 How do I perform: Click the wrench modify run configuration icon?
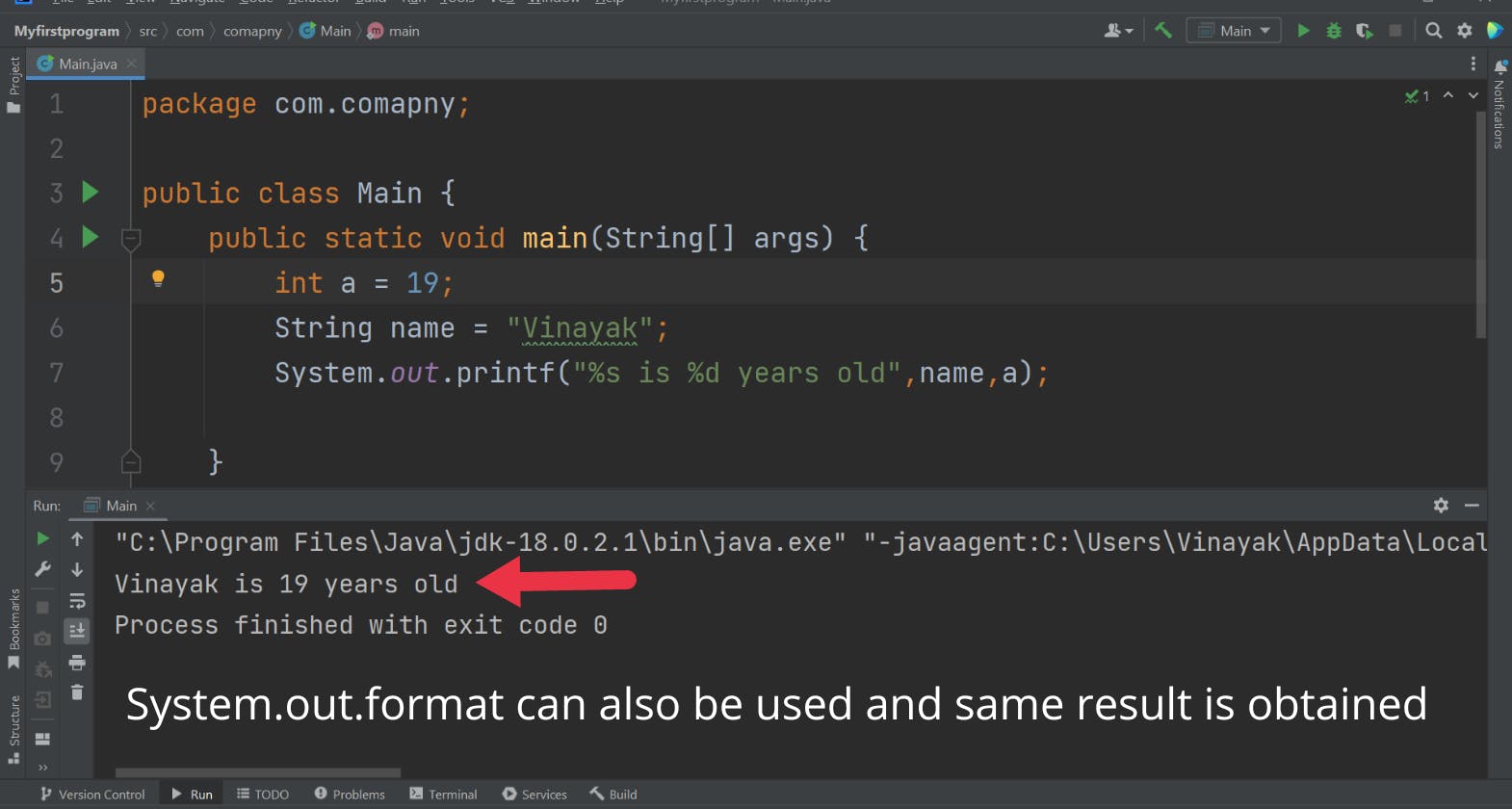coord(42,569)
